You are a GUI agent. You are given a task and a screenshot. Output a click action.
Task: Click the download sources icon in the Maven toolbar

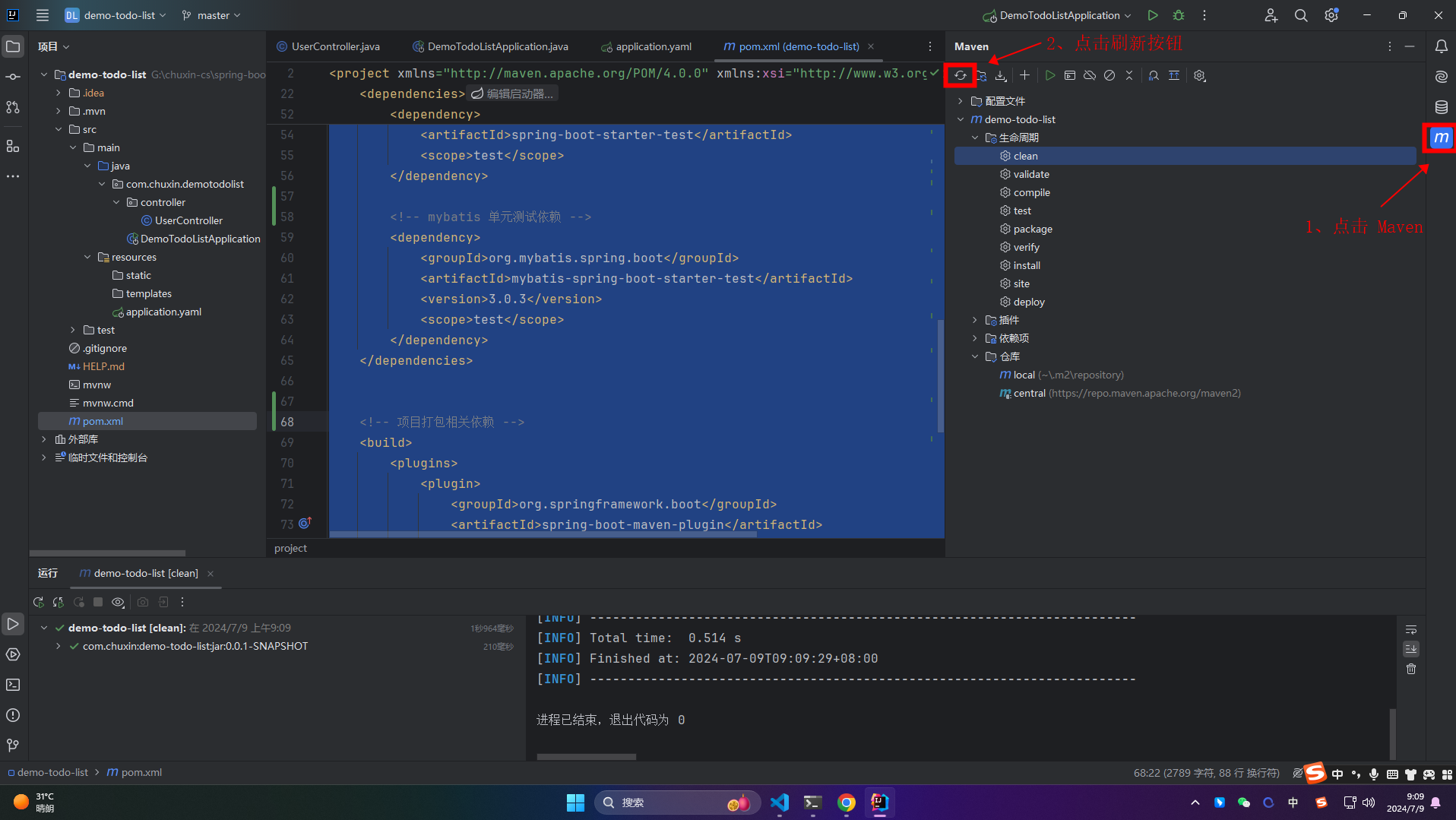[x=1001, y=75]
